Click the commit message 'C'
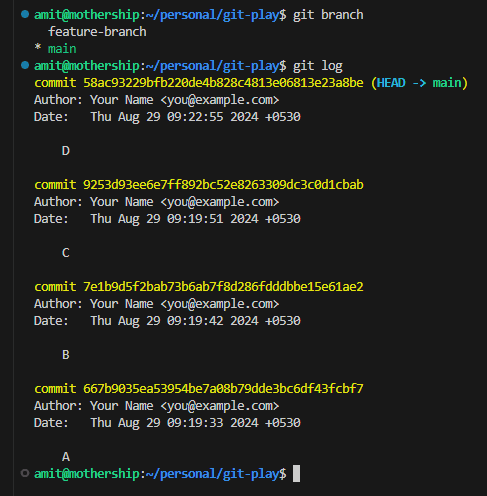487x496 pixels. (x=66, y=253)
